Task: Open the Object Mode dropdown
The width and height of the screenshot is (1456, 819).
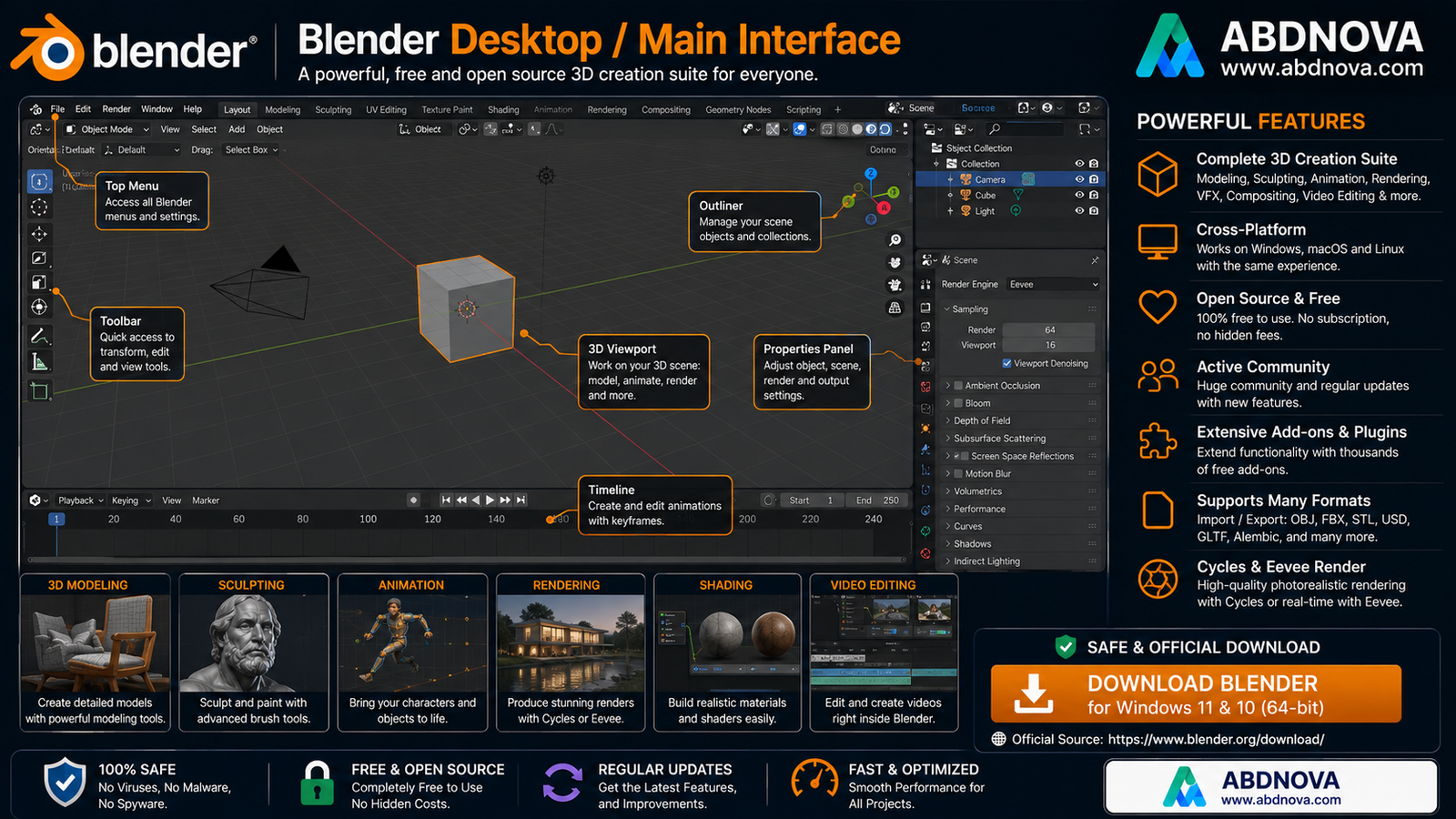Action: tap(107, 129)
